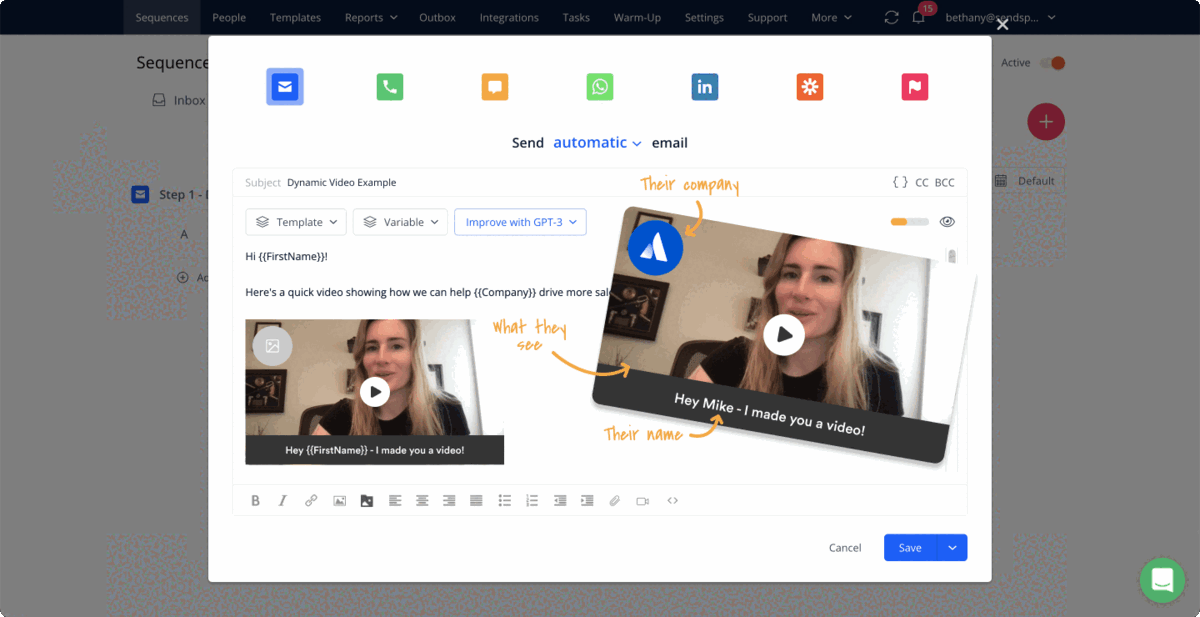Insert a link using the link icon

311,500
